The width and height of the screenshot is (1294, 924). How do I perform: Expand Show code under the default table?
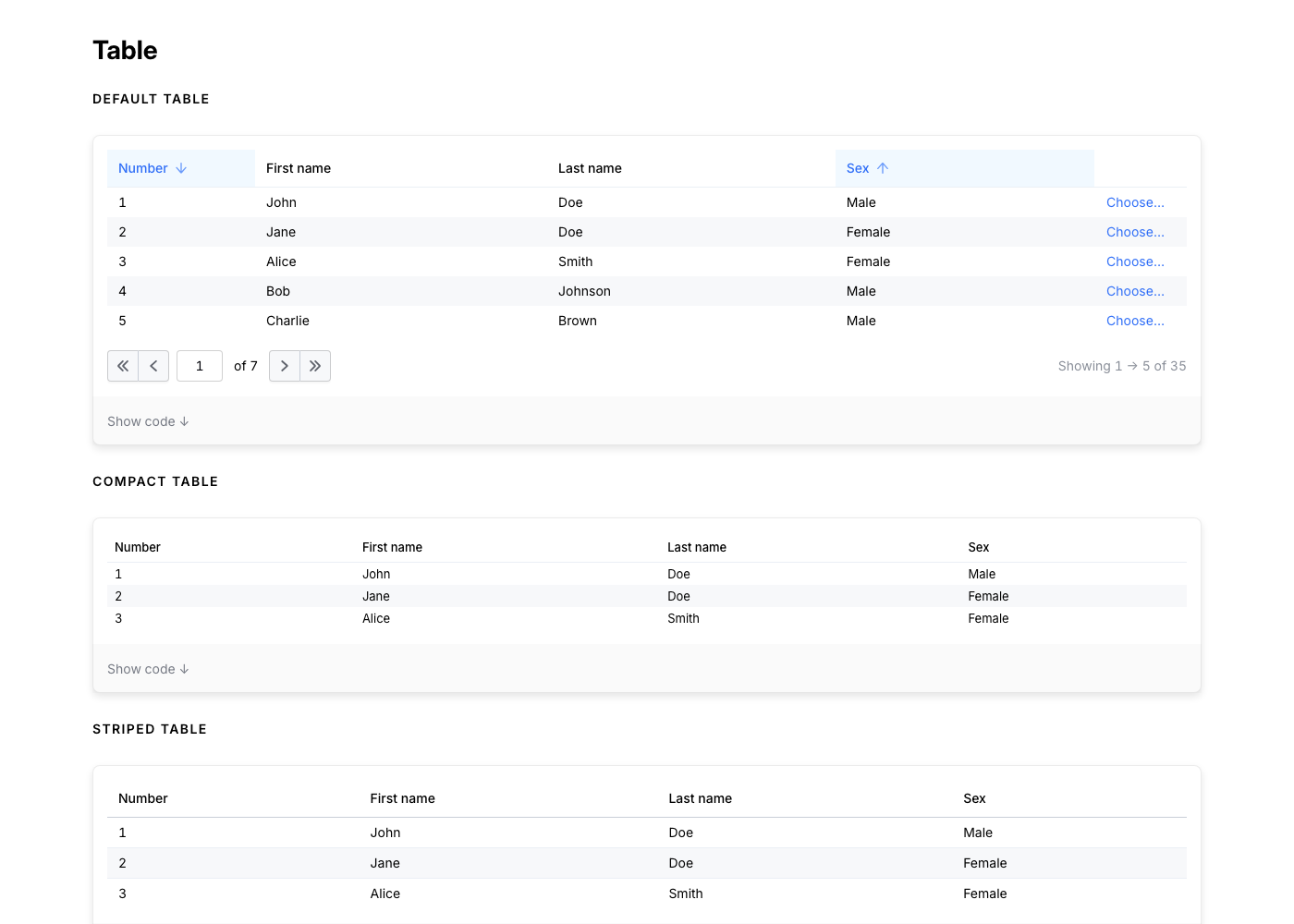tap(148, 421)
